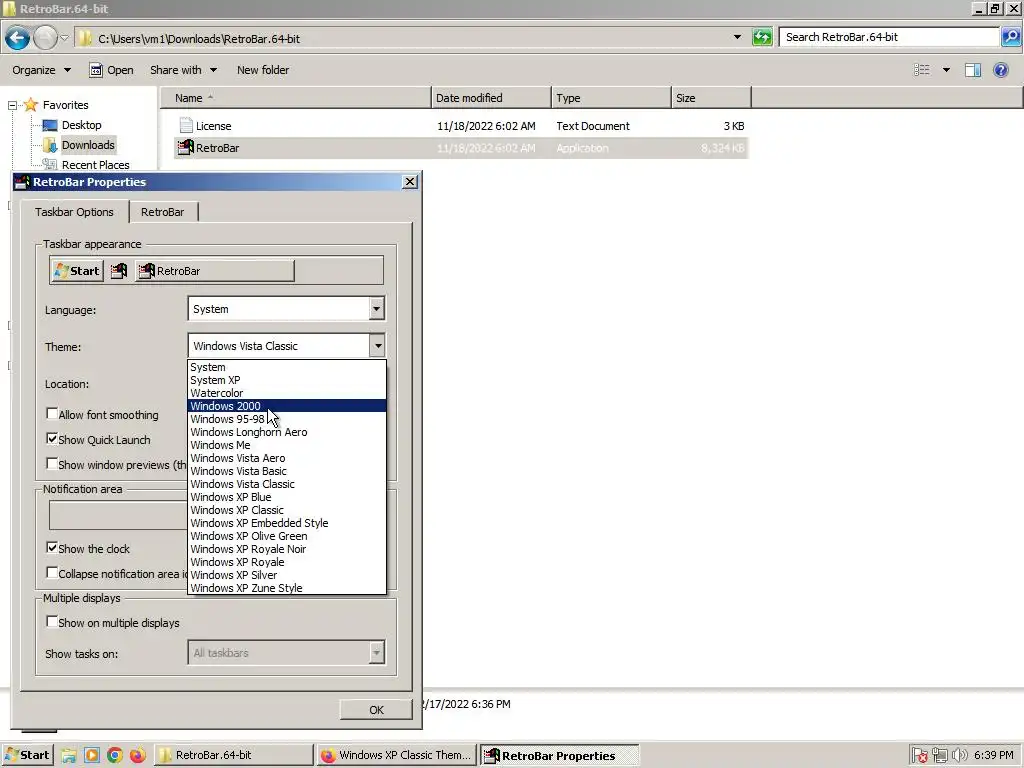Open the Show tasks on dropdown

(x=376, y=652)
